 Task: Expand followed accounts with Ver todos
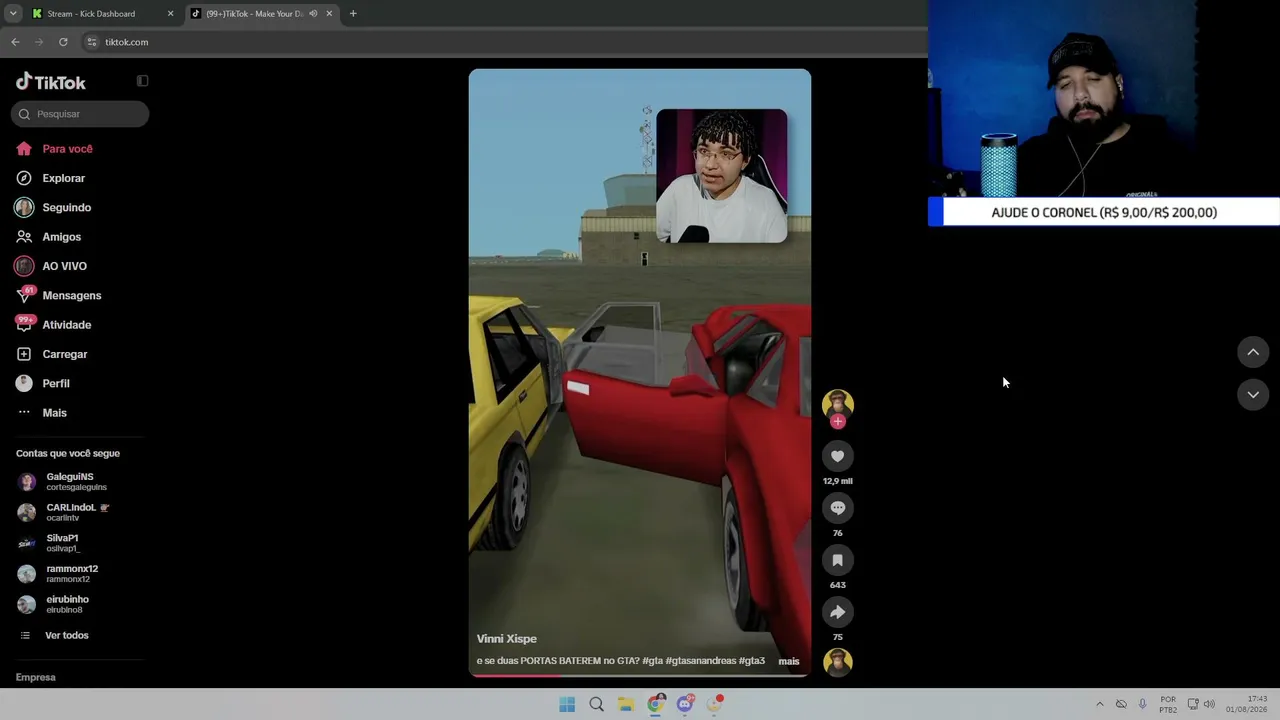click(66, 635)
